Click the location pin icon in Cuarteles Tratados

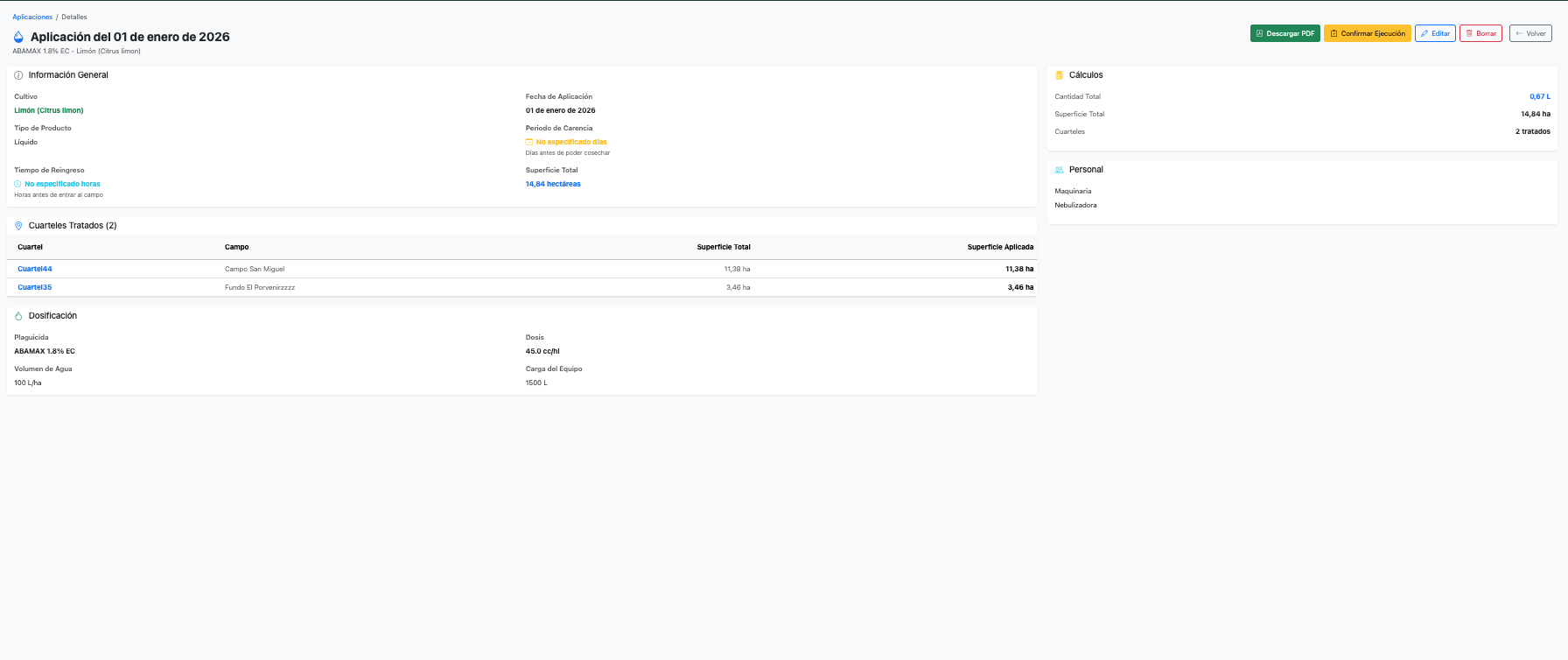[18, 226]
